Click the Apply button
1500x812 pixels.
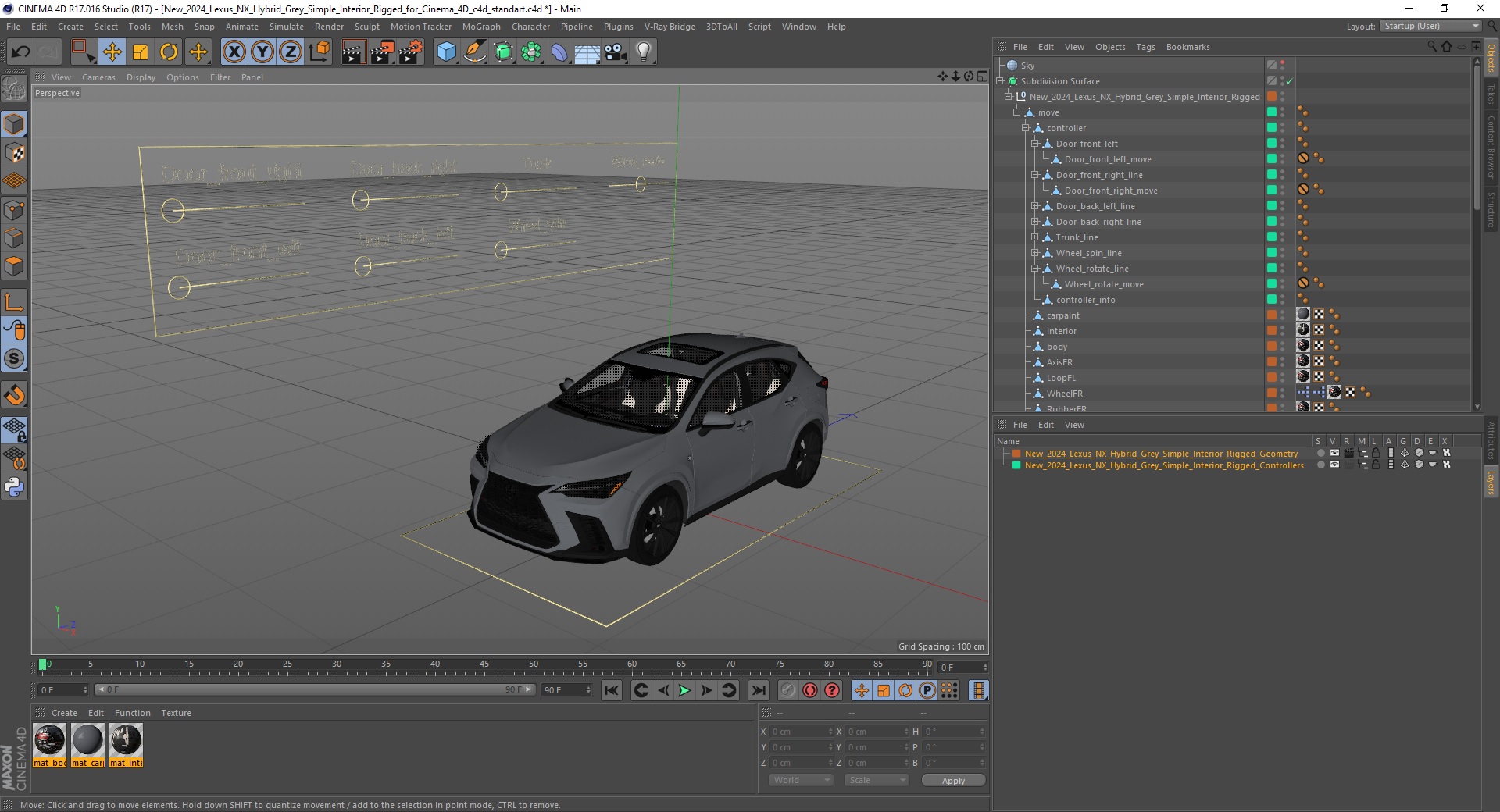point(953,780)
